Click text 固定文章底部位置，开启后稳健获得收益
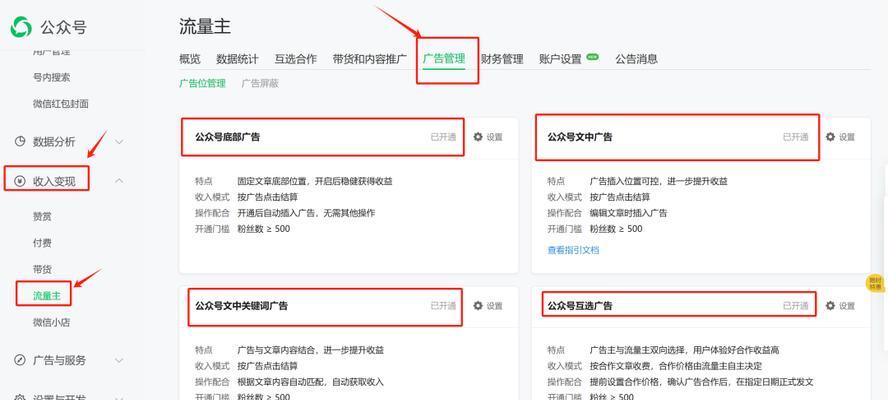This screenshot has width=888, height=400. [315, 181]
